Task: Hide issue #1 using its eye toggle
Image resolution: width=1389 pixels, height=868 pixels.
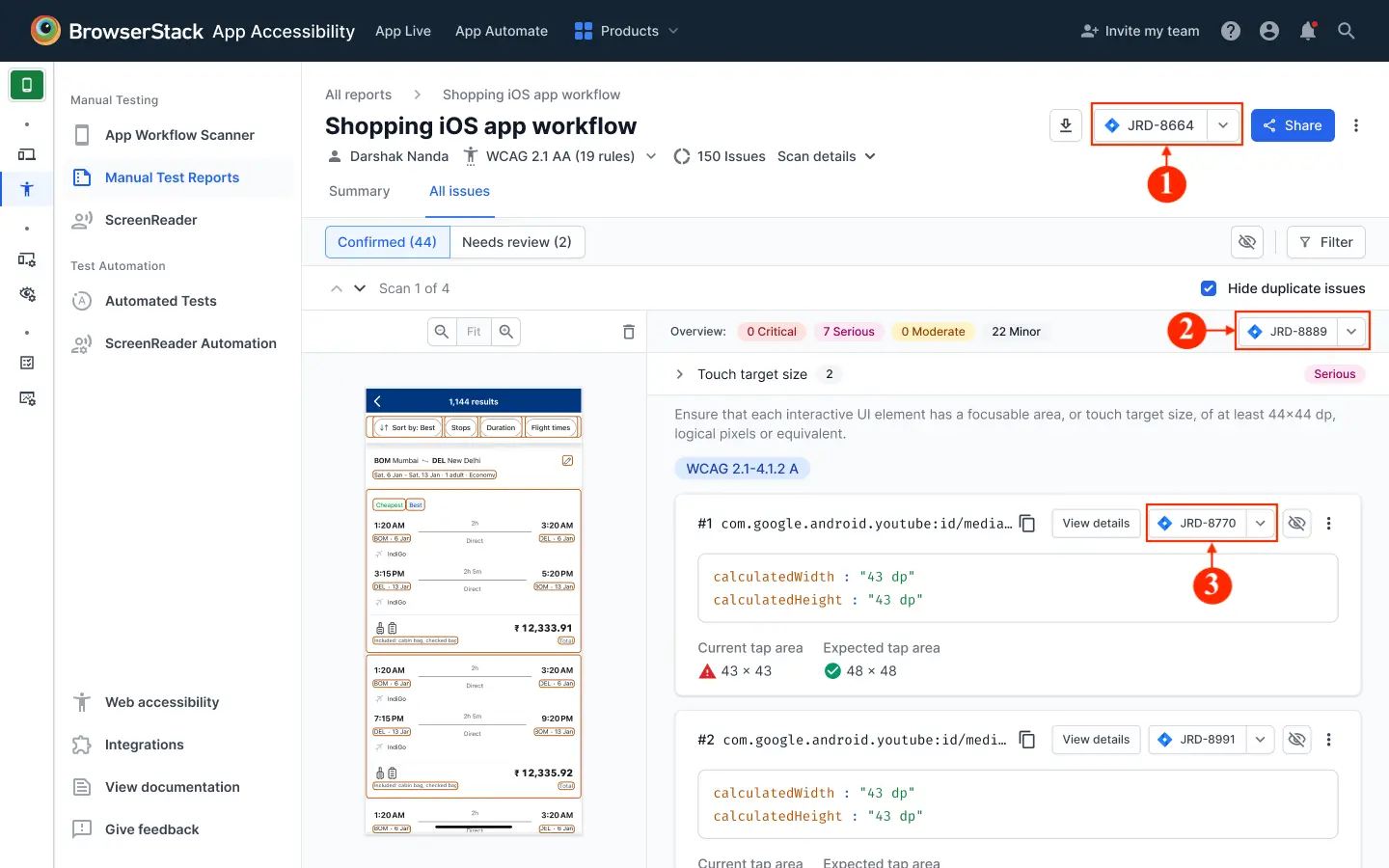Action: tap(1296, 523)
